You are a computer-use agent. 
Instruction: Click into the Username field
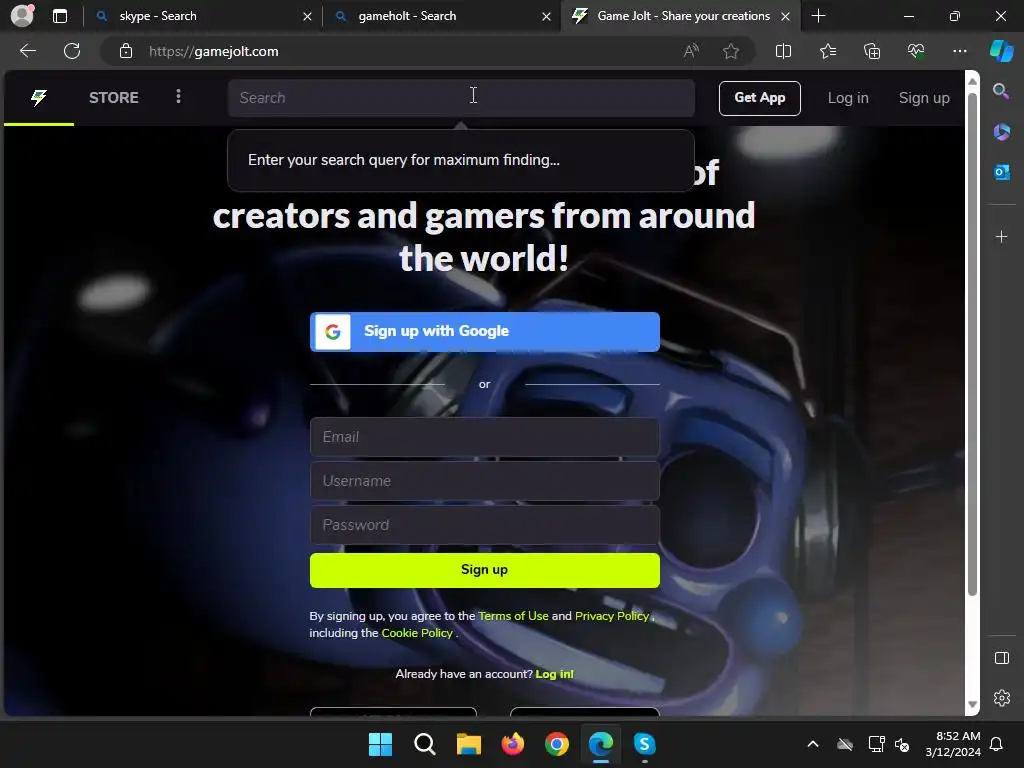tap(485, 481)
